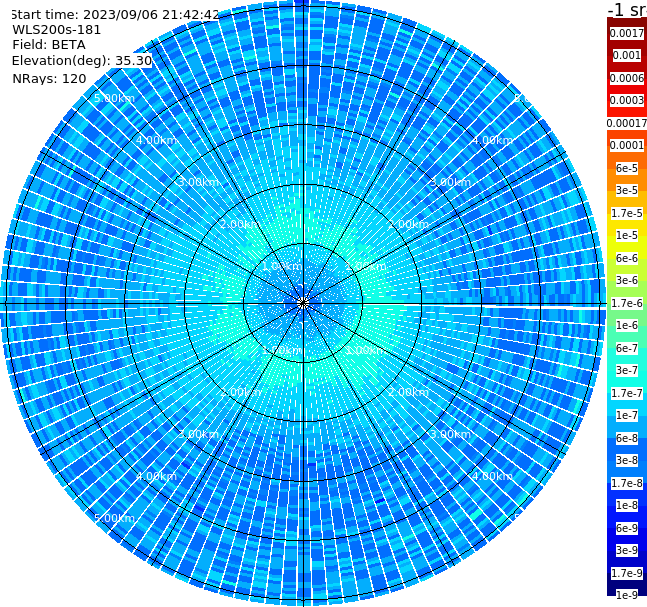
Task: Click the '2.00km' range label in upper-right quadrant
Action: click(x=408, y=224)
